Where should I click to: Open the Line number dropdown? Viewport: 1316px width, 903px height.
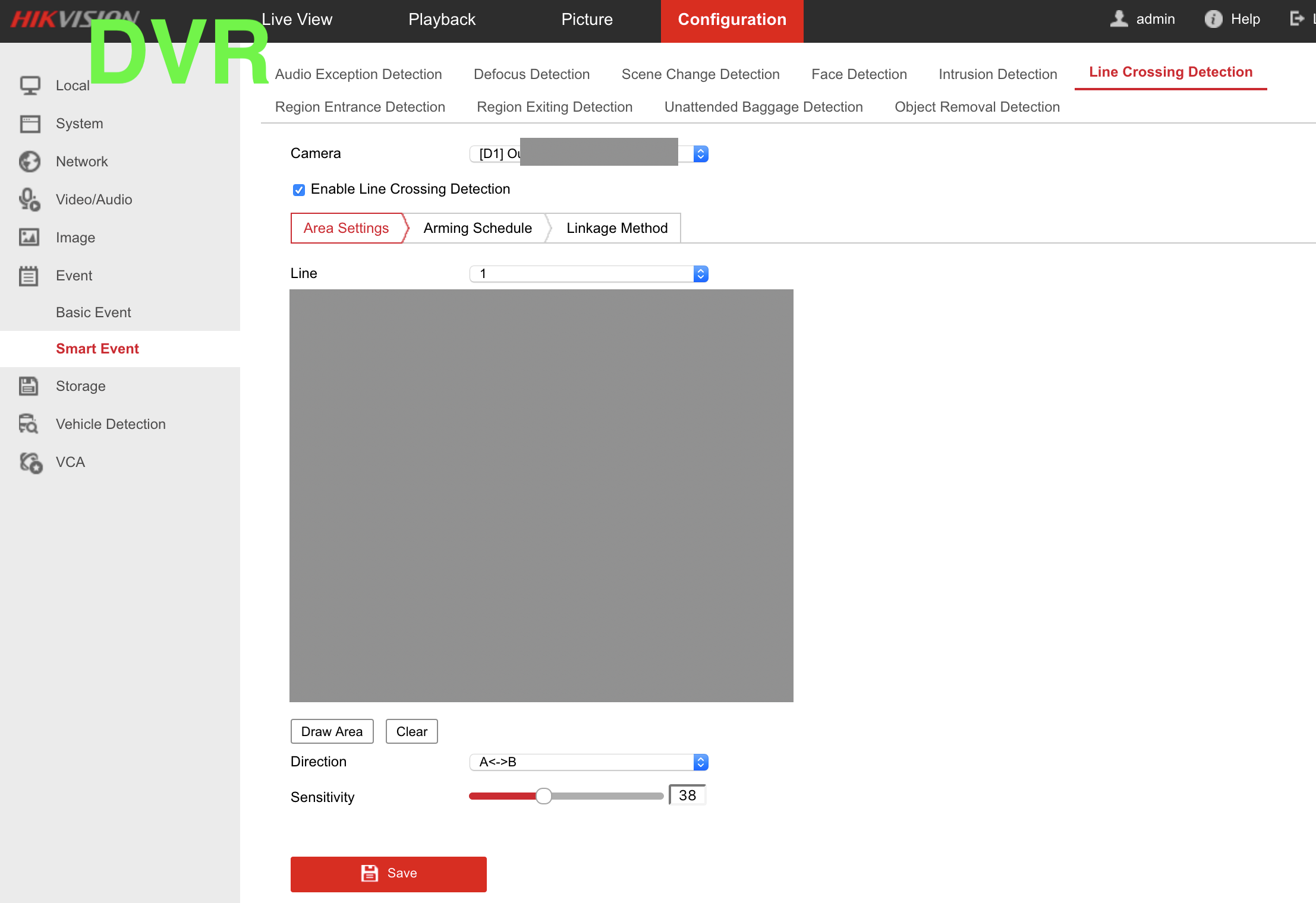click(x=588, y=274)
